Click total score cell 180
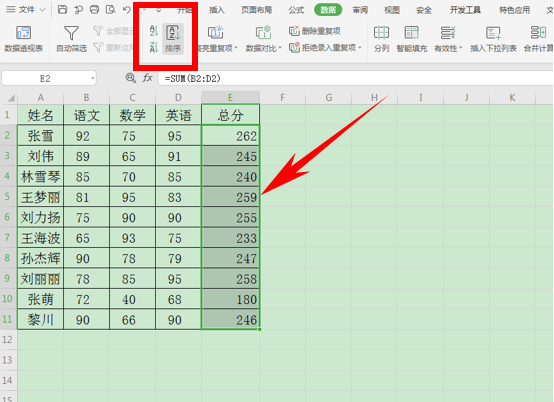This screenshot has height=402, width=554. tap(230, 299)
